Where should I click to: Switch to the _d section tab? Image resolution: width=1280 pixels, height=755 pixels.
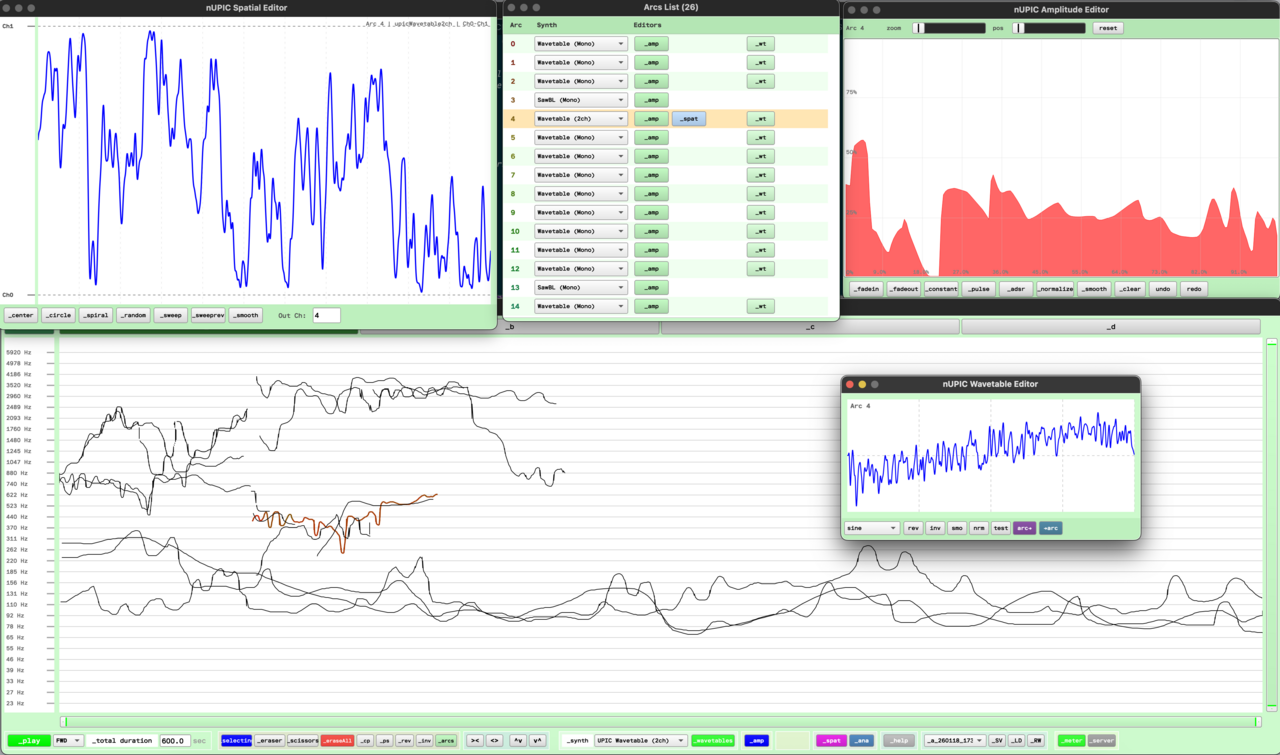click(1110, 327)
